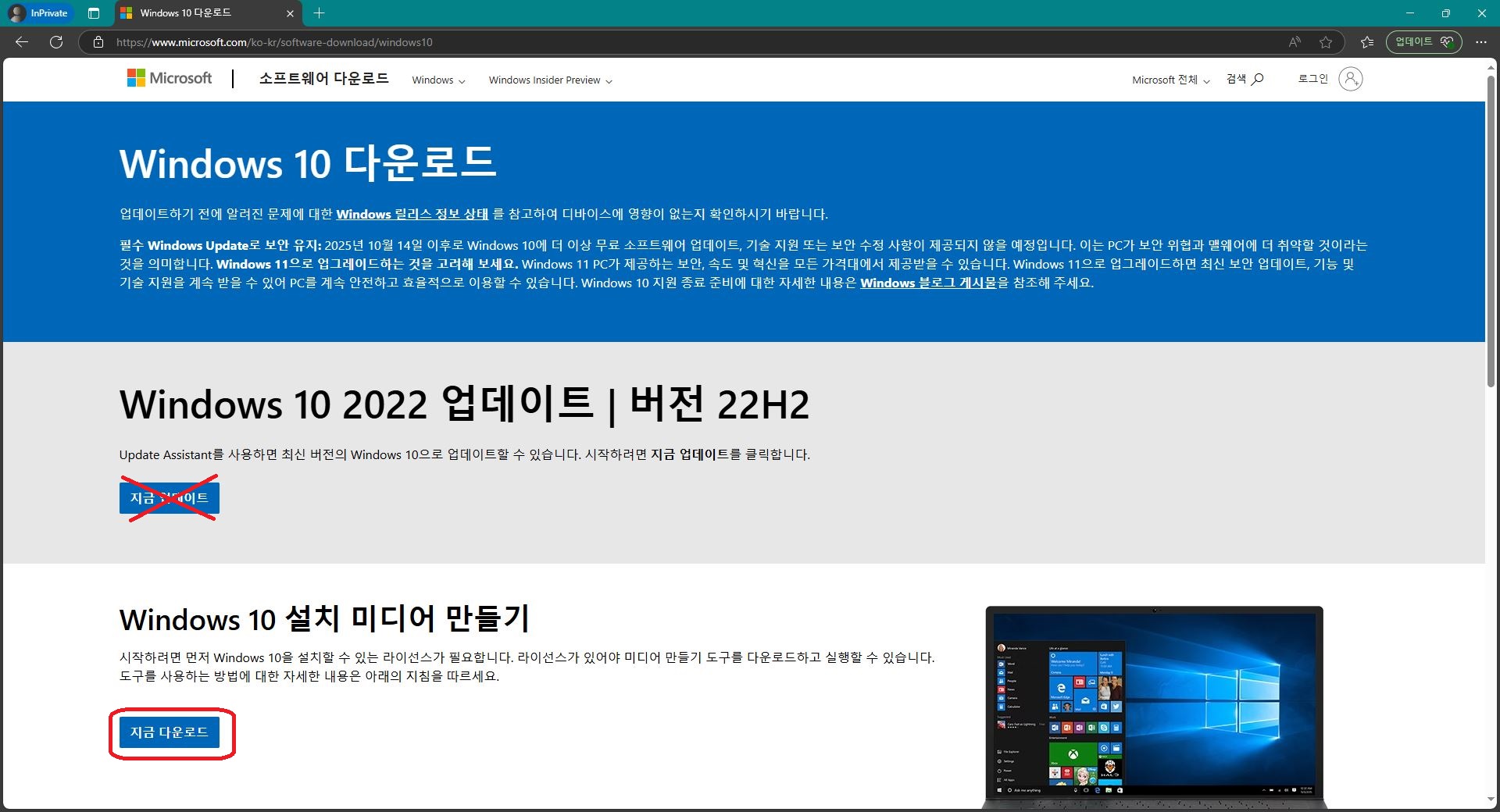Expand Windows Insider Preview dropdown
This screenshot has height=812, width=1500.
tap(550, 80)
